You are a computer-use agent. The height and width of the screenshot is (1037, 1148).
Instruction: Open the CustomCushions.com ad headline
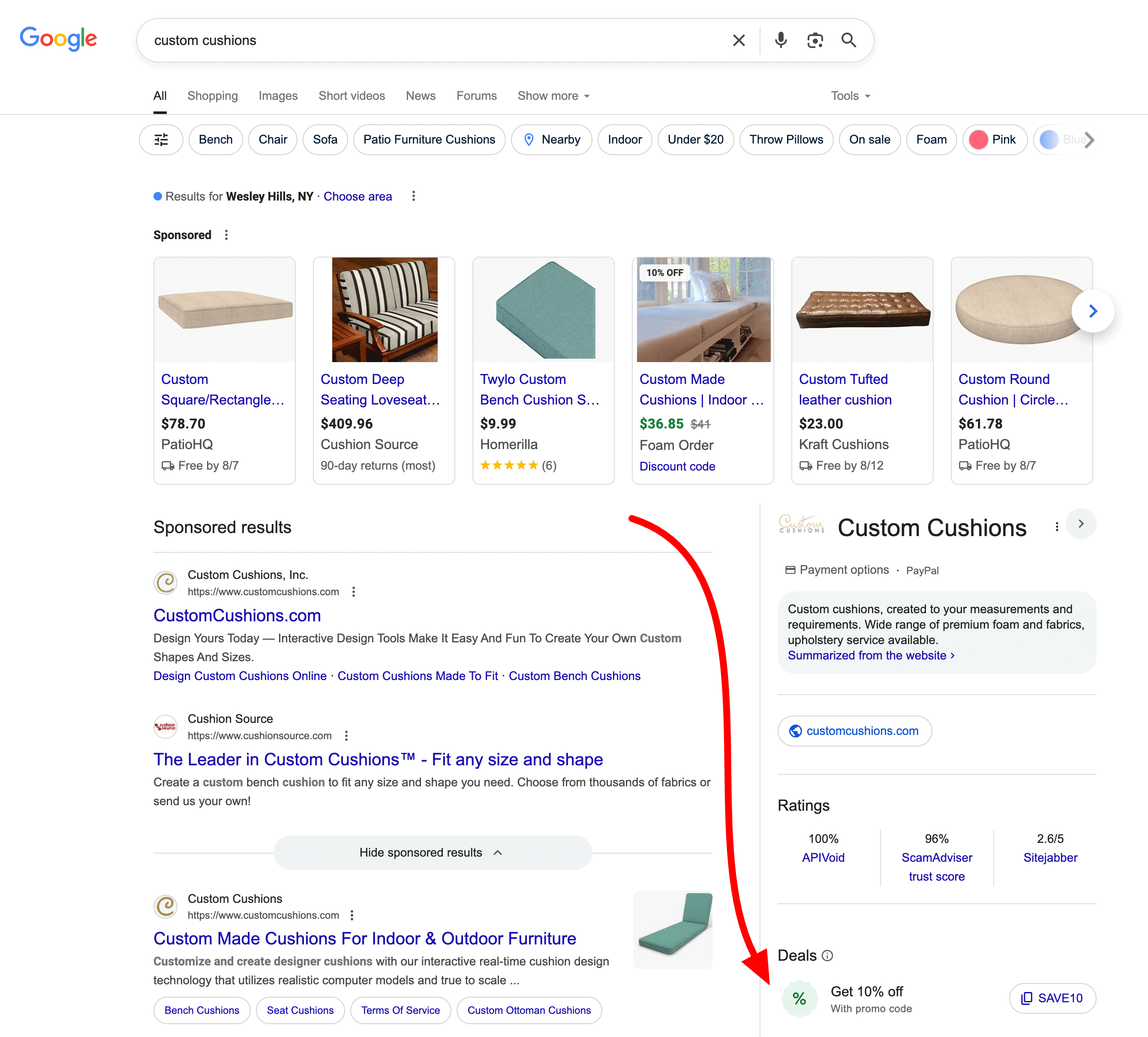[x=237, y=615]
